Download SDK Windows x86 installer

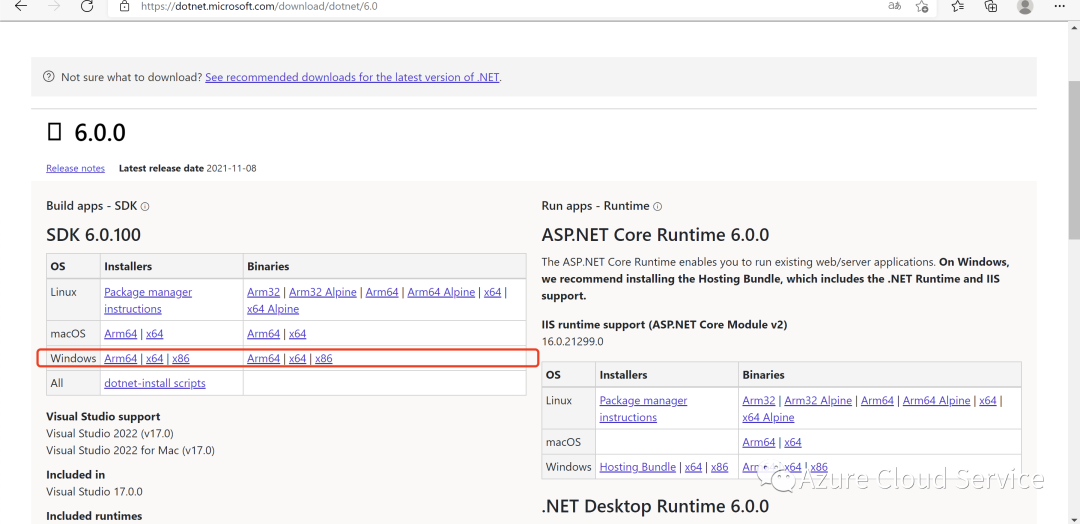[180, 358]
